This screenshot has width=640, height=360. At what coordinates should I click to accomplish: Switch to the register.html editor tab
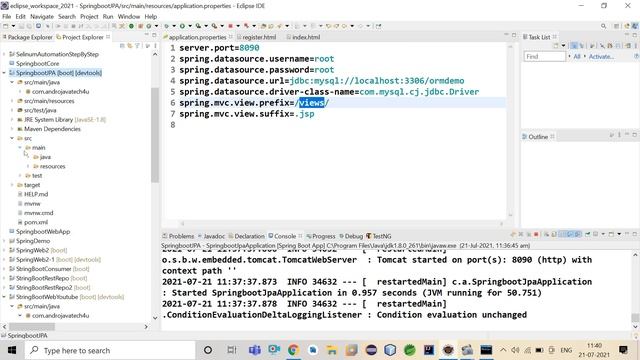(259, 37)
